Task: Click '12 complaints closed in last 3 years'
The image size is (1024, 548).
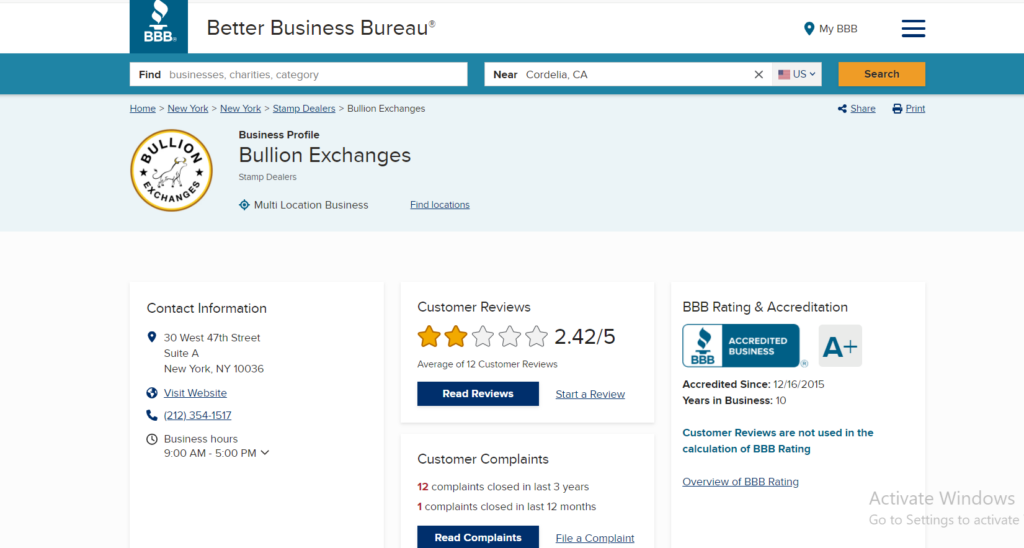Action: coord(503,487)
